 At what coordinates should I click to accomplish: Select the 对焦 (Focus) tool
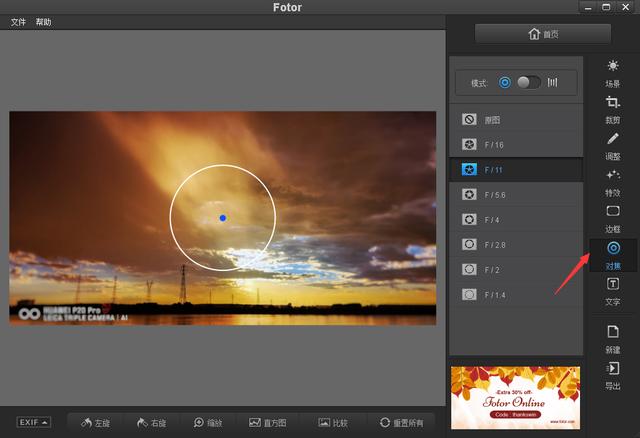point(613,253)
